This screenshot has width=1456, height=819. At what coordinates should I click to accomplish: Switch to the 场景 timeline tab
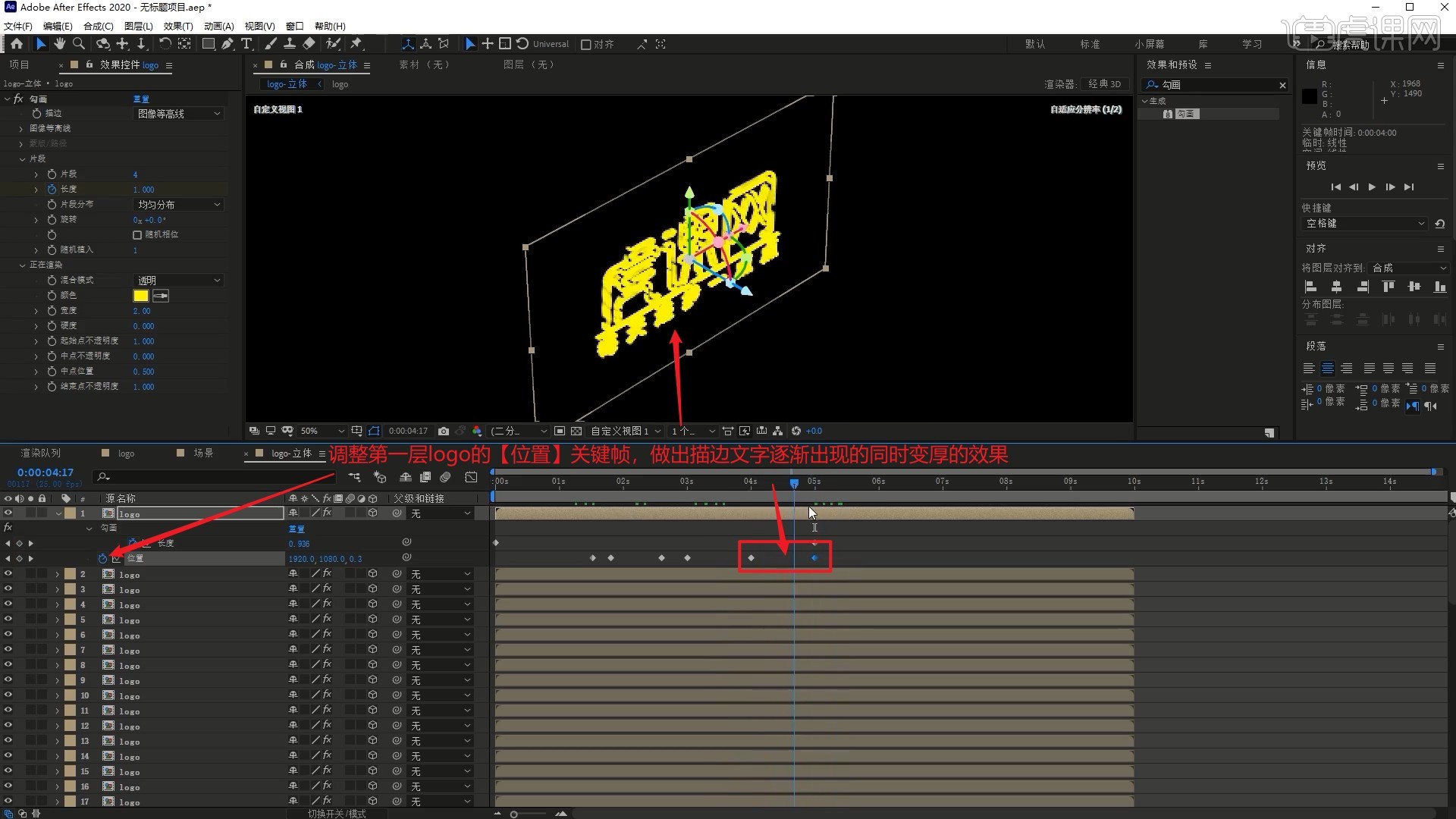[203, 453]
